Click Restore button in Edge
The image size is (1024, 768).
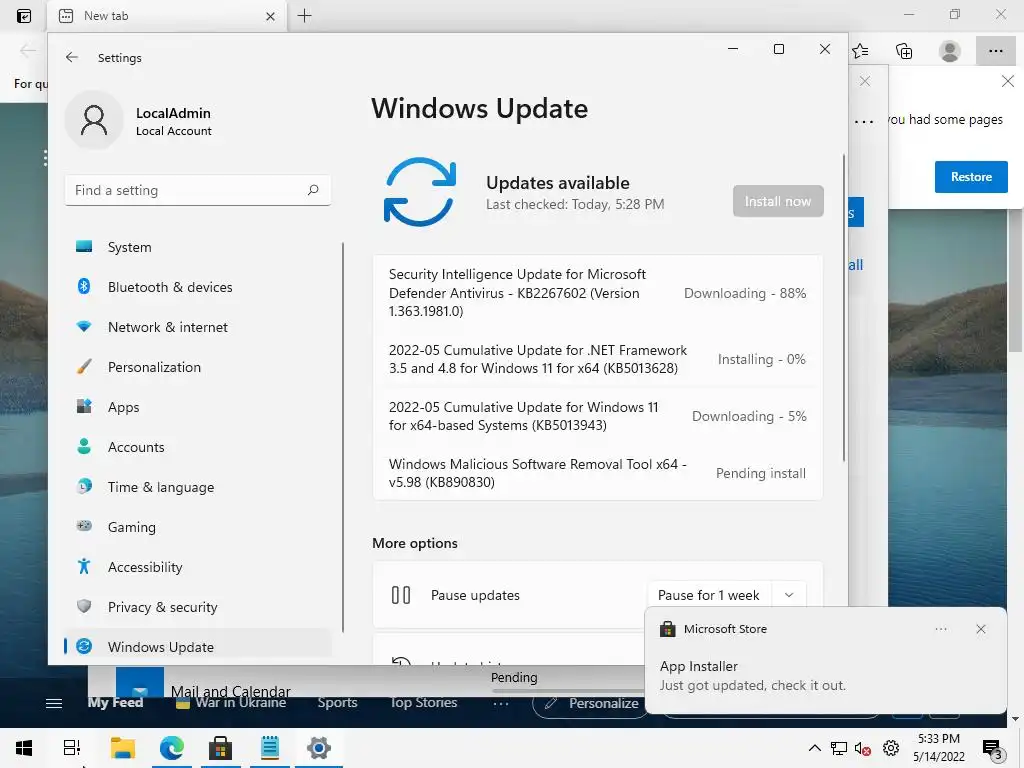(x=971, y=177)
